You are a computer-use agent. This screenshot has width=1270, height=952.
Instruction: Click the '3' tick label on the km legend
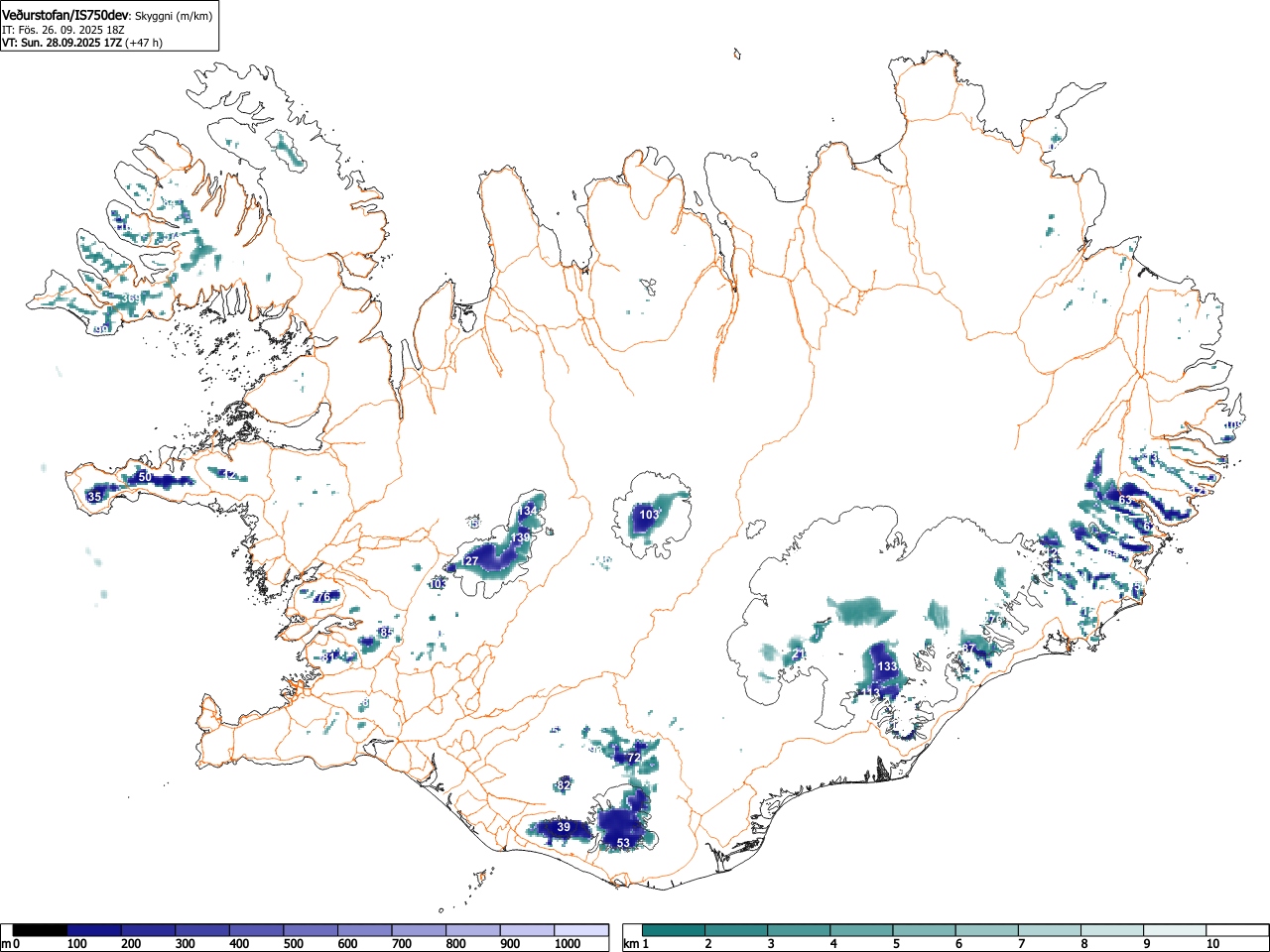(x=770, y=944)
